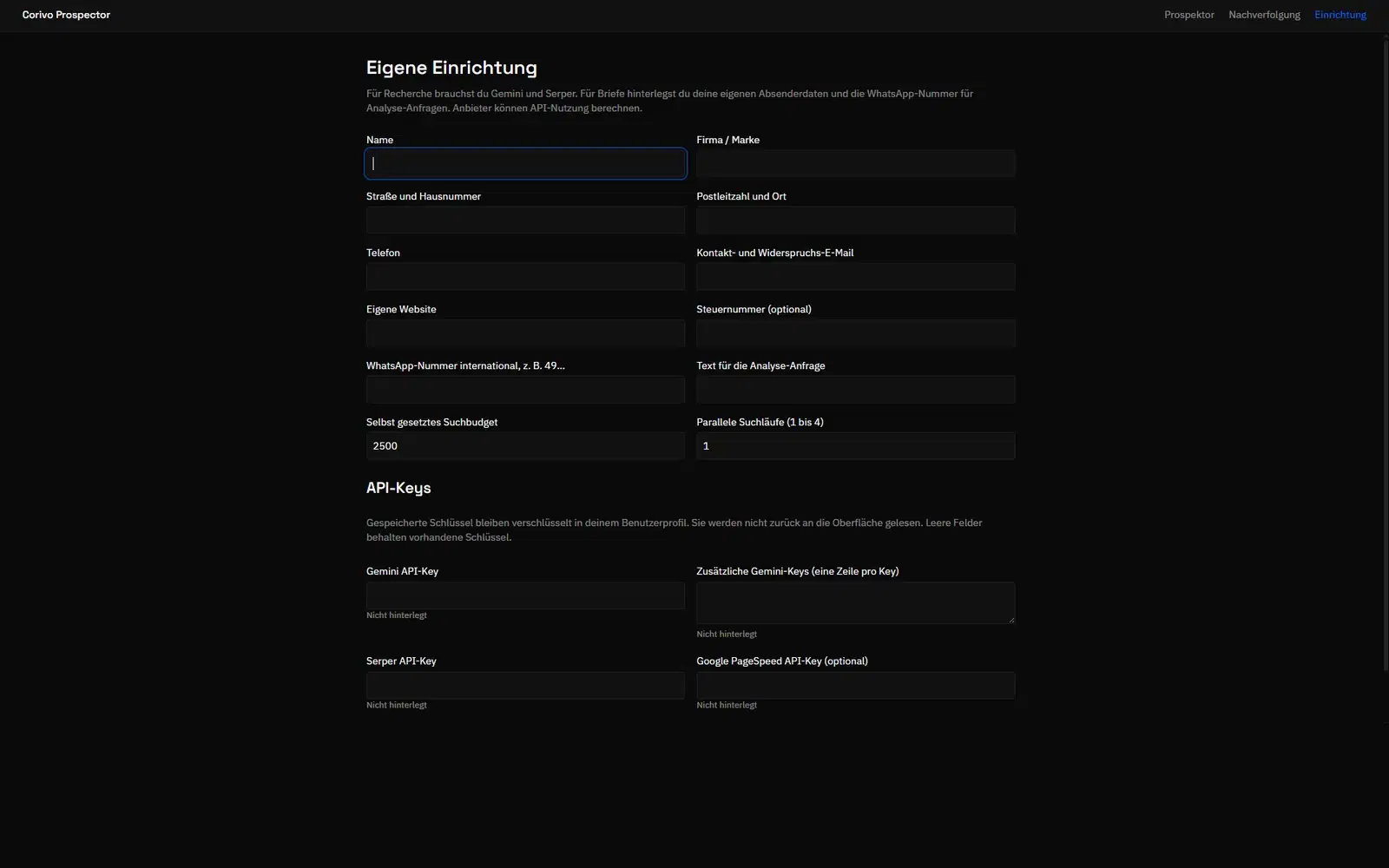Select the Straße und Hausnummer field
Viewport: 1389px width, 868px height.
pos(525,220)
